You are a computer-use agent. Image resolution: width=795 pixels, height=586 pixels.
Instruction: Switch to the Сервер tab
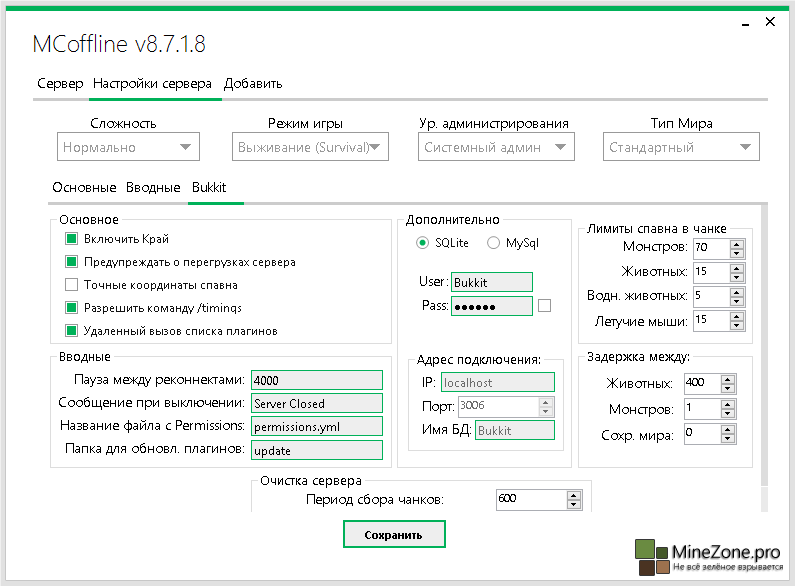[60, 84]
